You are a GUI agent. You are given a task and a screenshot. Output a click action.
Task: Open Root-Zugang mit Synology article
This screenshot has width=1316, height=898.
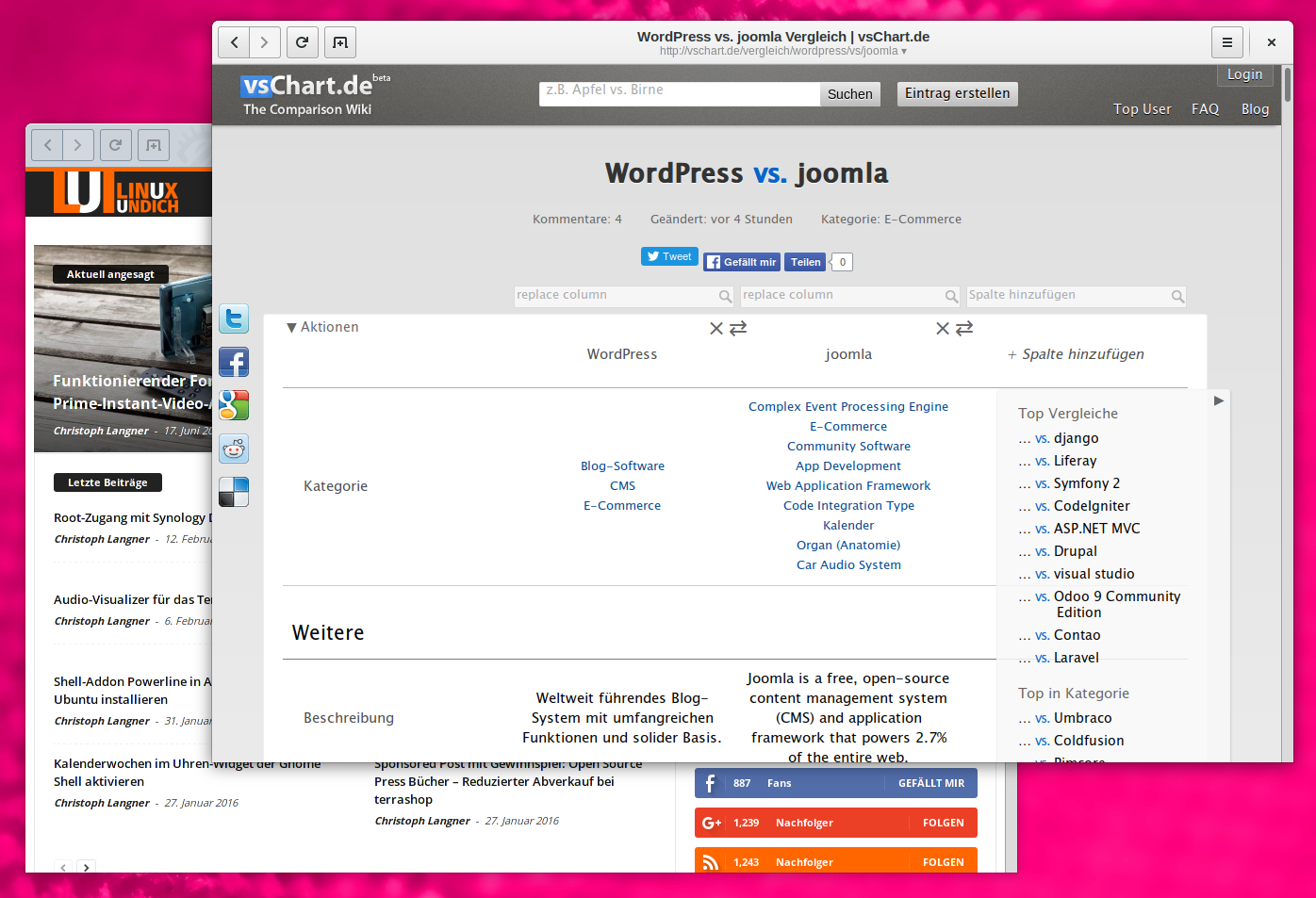click(x=132, y=518)
